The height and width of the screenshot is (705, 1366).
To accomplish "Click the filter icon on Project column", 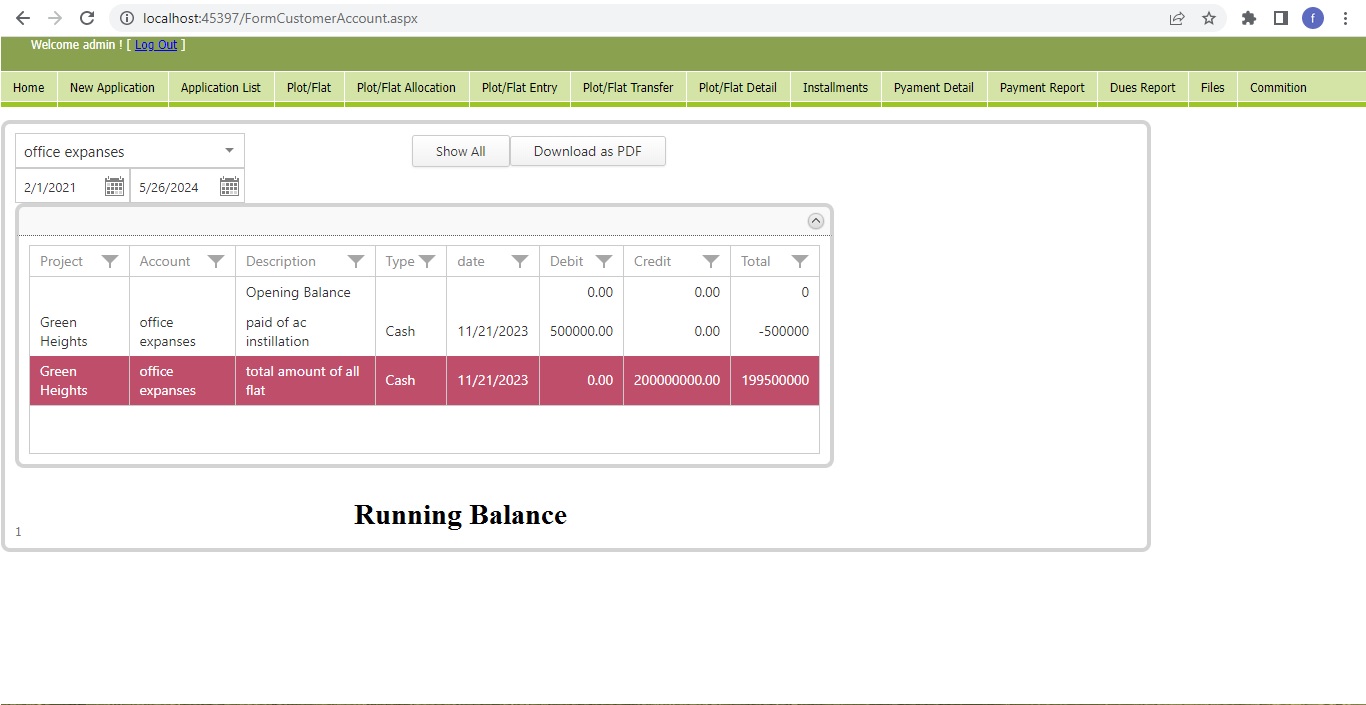I will pos(110,261).
